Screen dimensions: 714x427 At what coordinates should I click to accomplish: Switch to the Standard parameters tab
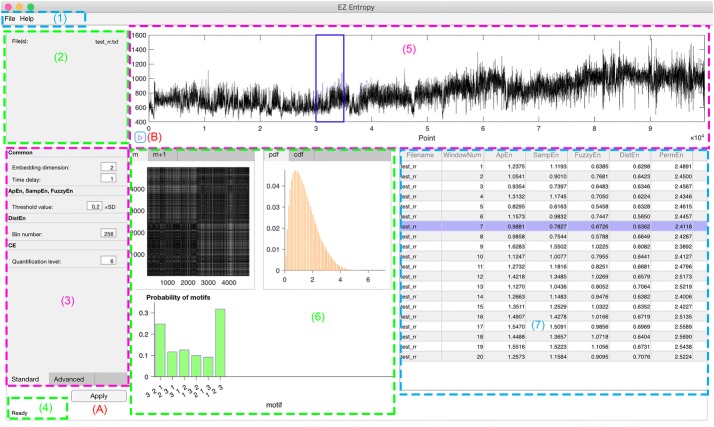pos(25,379)
